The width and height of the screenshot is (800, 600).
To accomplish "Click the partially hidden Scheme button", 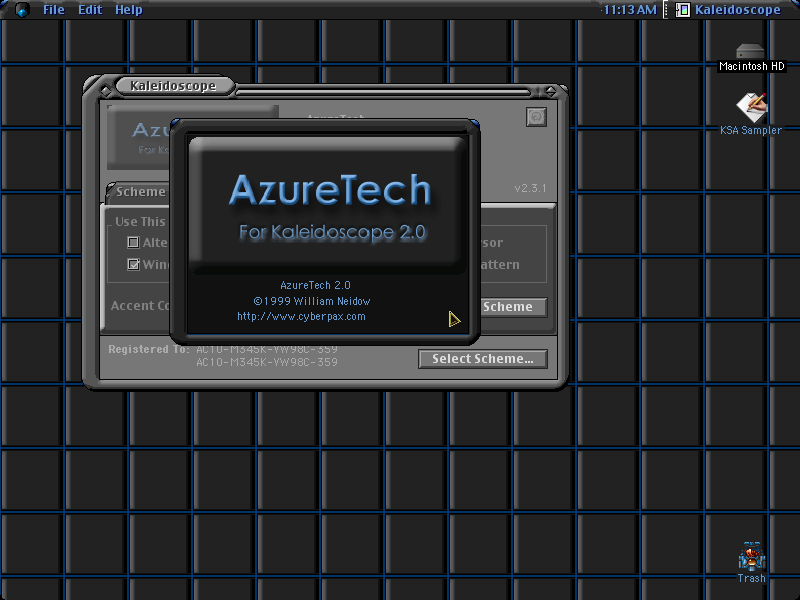I will pos(513,307).
